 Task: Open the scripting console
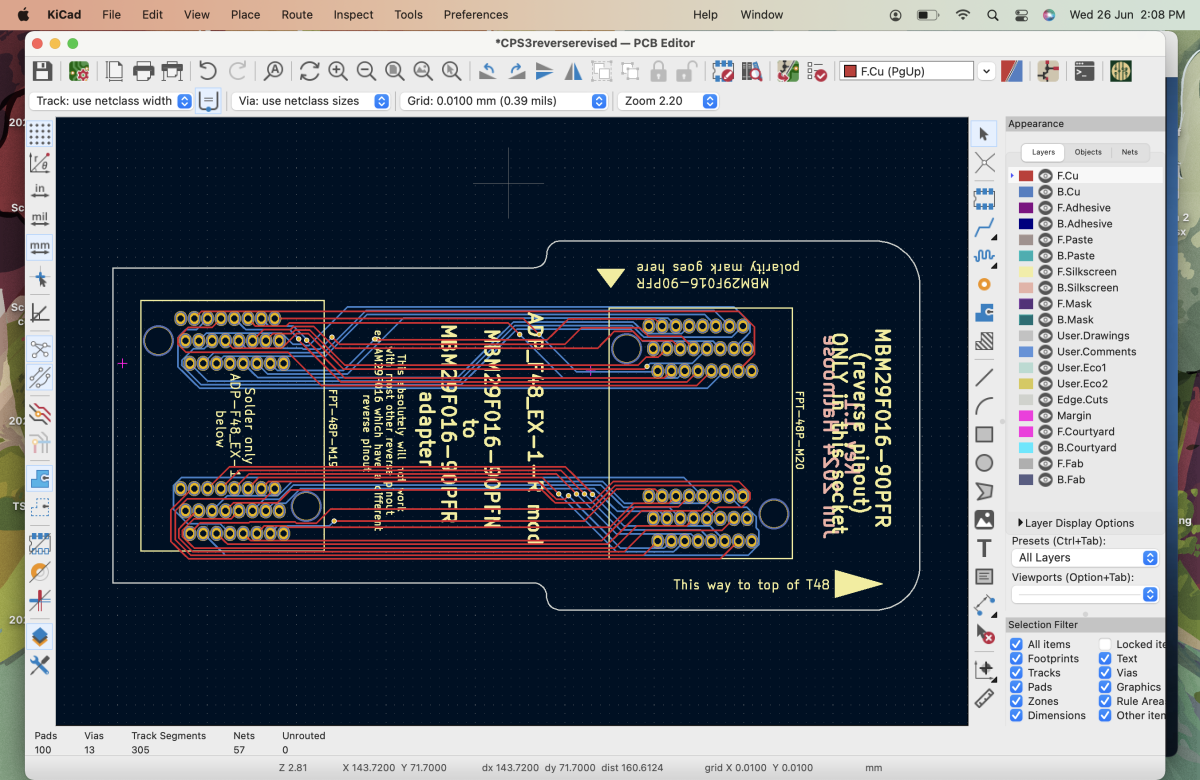tap(1084, 71)
